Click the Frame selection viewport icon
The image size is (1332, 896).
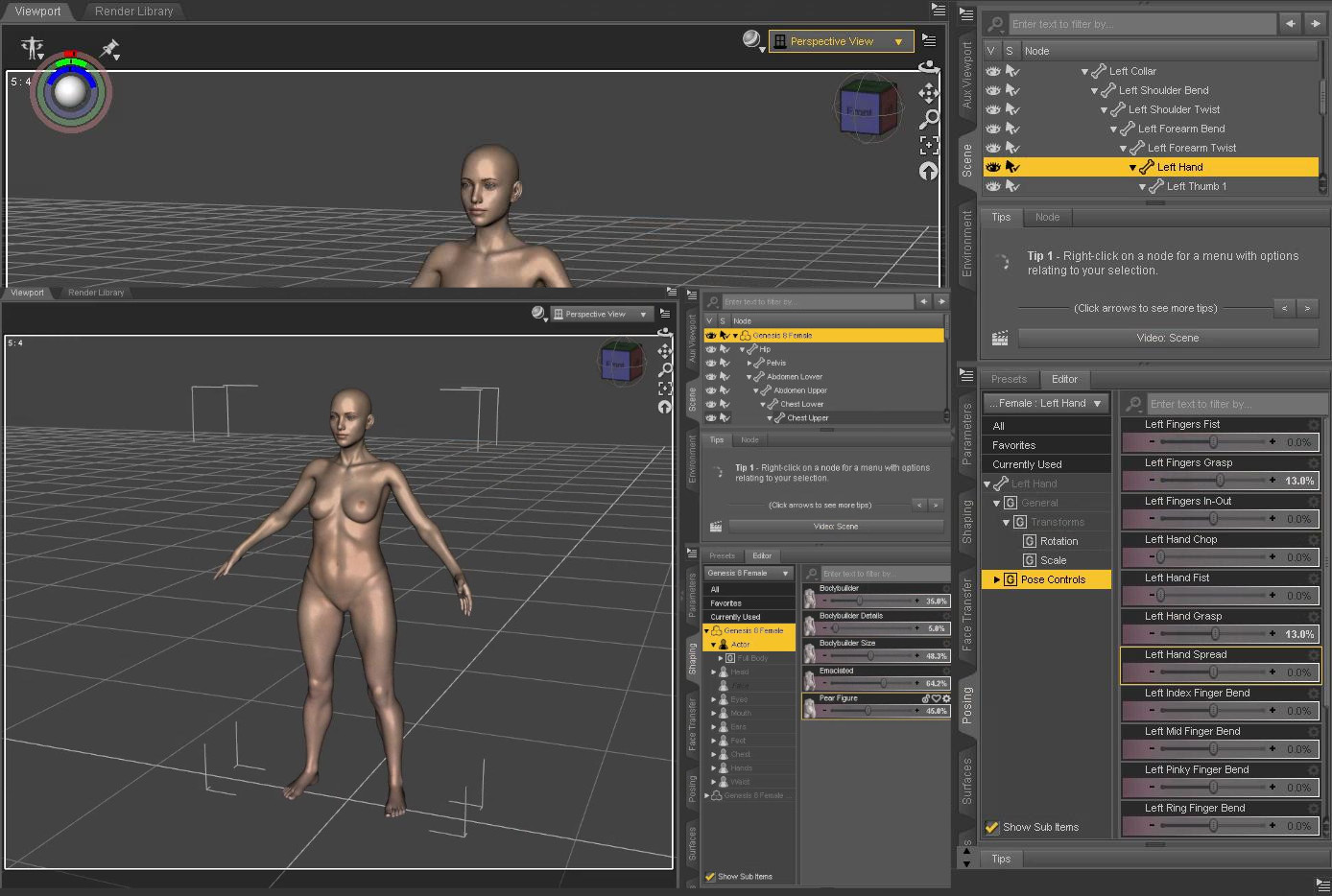pyautogui.click(x=928, y=145)
